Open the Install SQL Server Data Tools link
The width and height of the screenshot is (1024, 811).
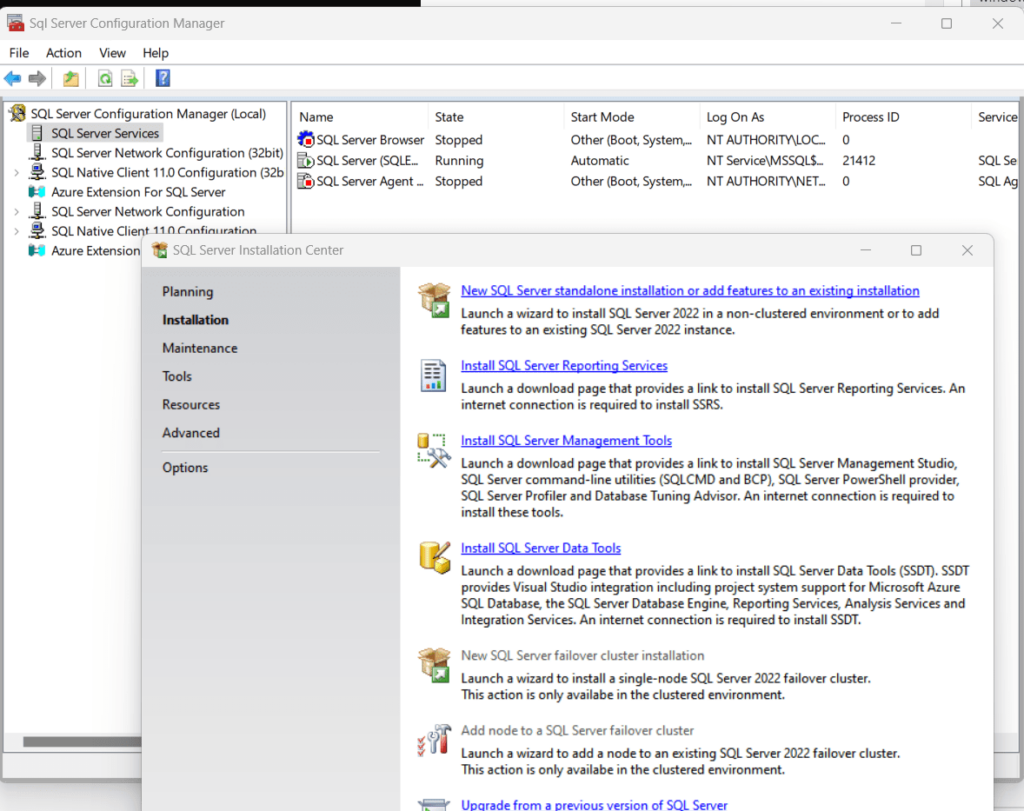540,548
